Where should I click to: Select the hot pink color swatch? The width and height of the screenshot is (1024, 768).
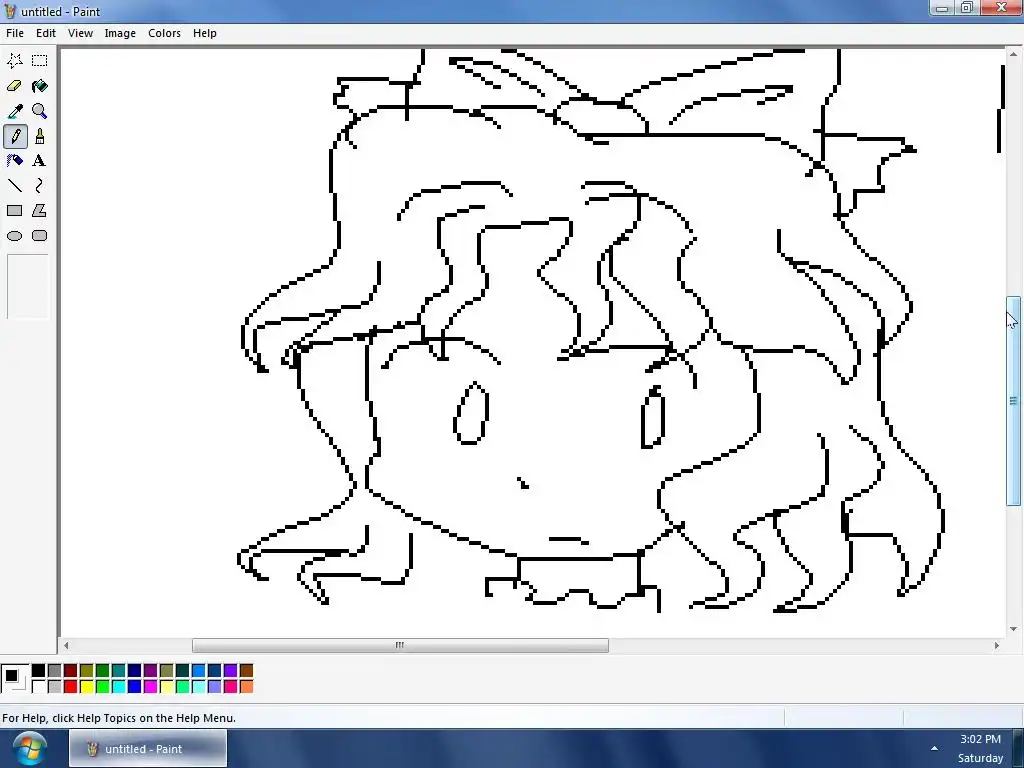pos(231,686)
